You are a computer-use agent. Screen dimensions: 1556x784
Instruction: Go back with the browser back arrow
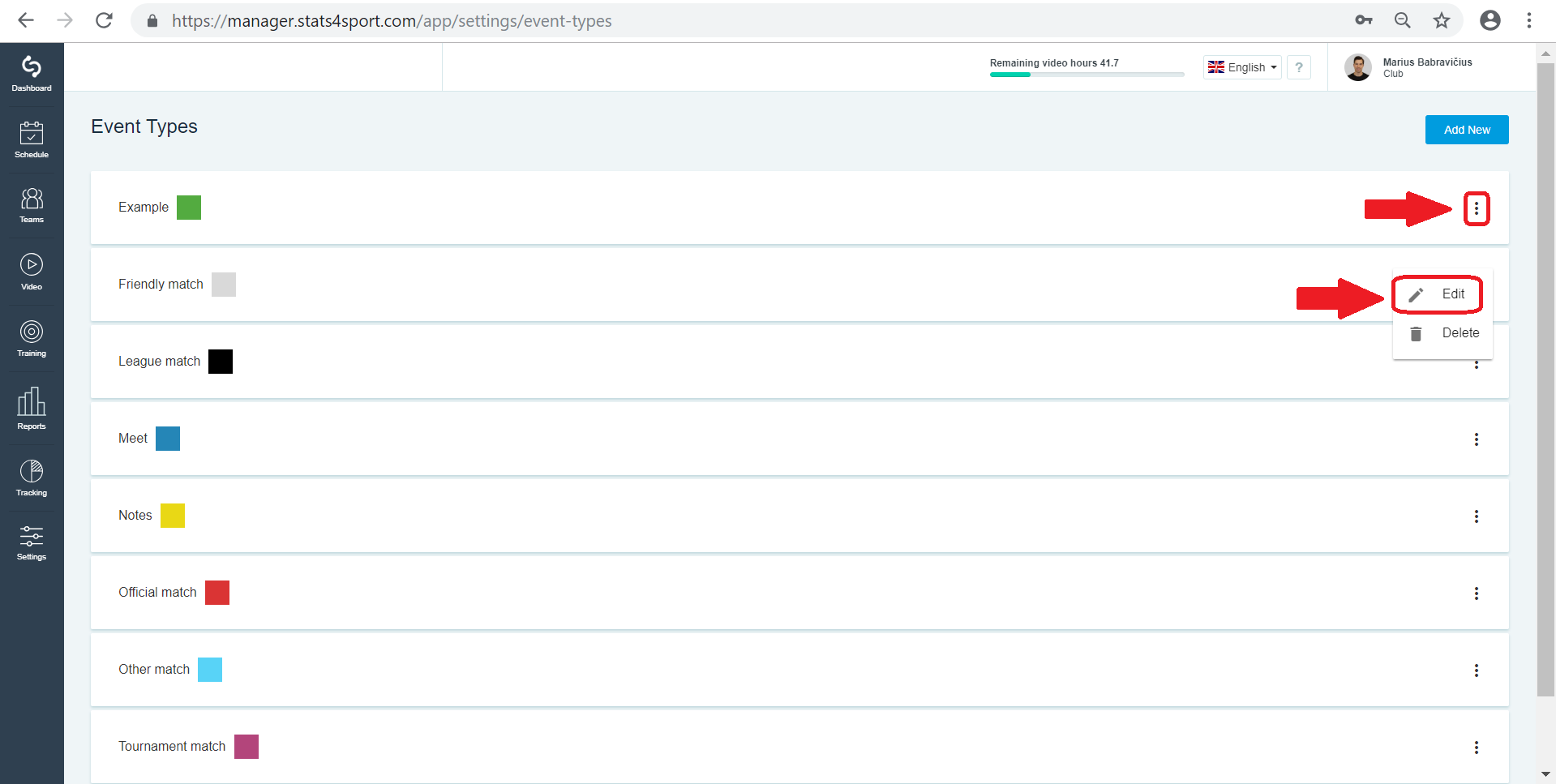pos(26,20)
